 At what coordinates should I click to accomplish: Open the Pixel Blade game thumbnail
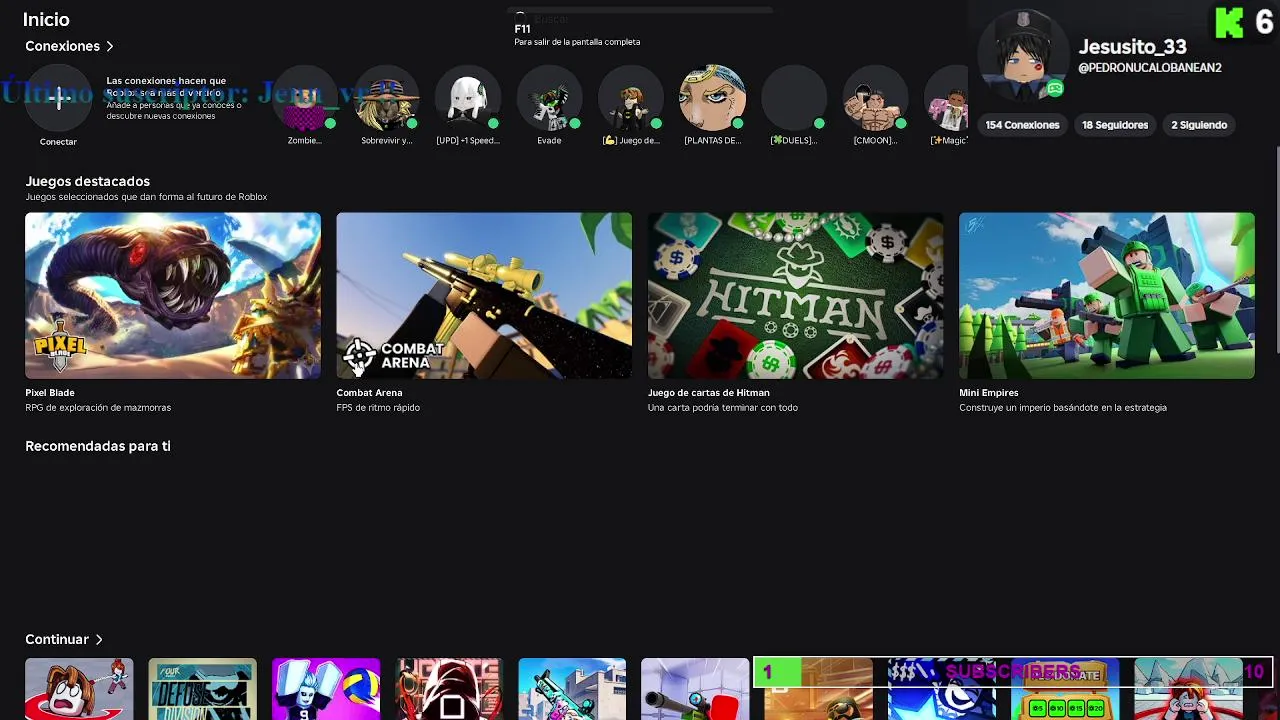[173, 295]
